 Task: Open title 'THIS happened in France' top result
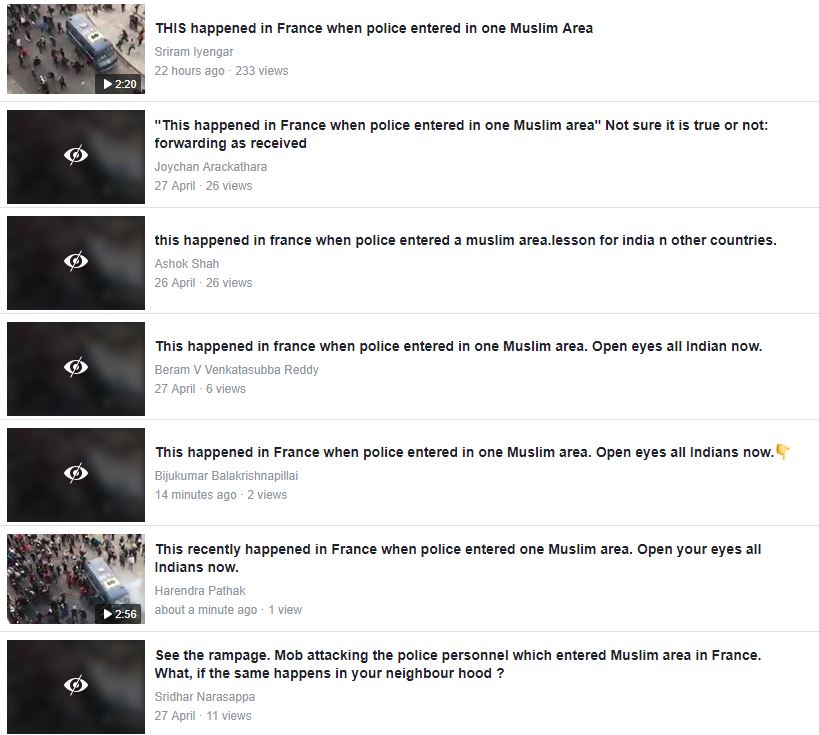pos(373,28)
